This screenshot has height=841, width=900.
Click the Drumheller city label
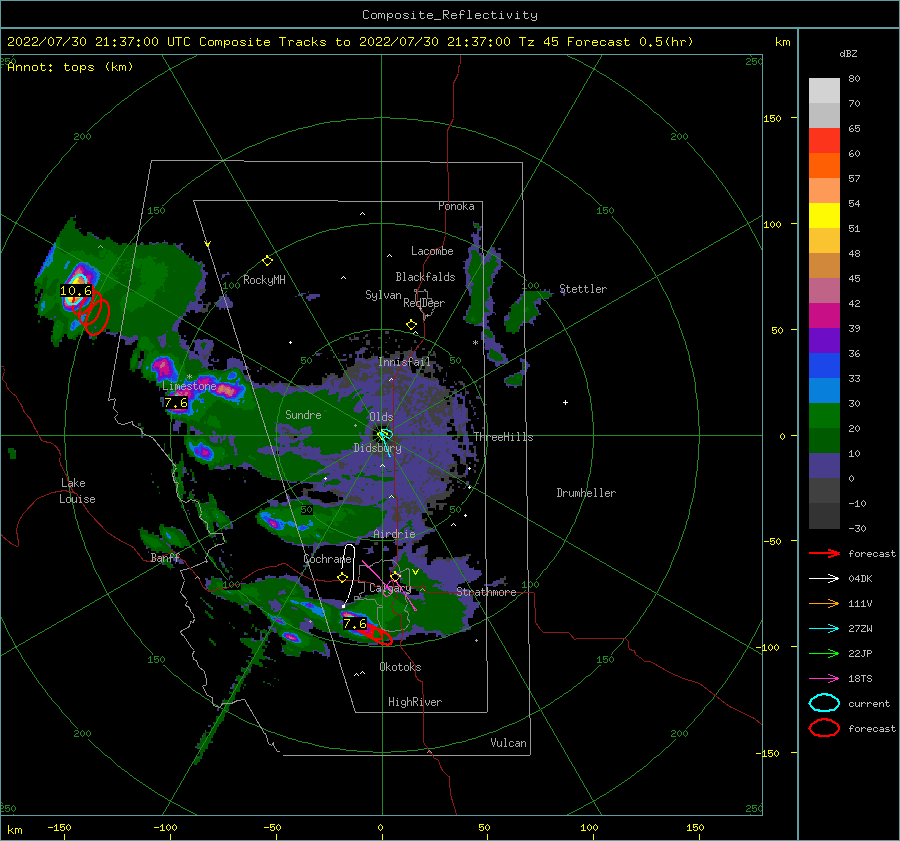pyautogui.click(x=586, y=493)
